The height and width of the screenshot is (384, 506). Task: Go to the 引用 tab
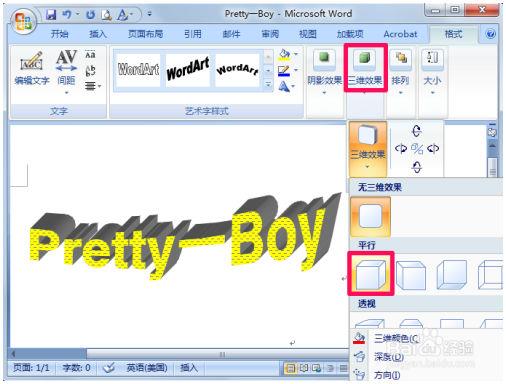pyautogui.click(x=193, y=34)
